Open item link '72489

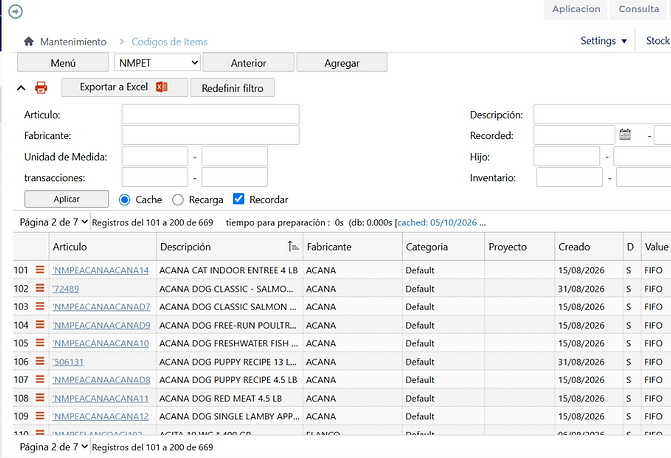point(65,289)
